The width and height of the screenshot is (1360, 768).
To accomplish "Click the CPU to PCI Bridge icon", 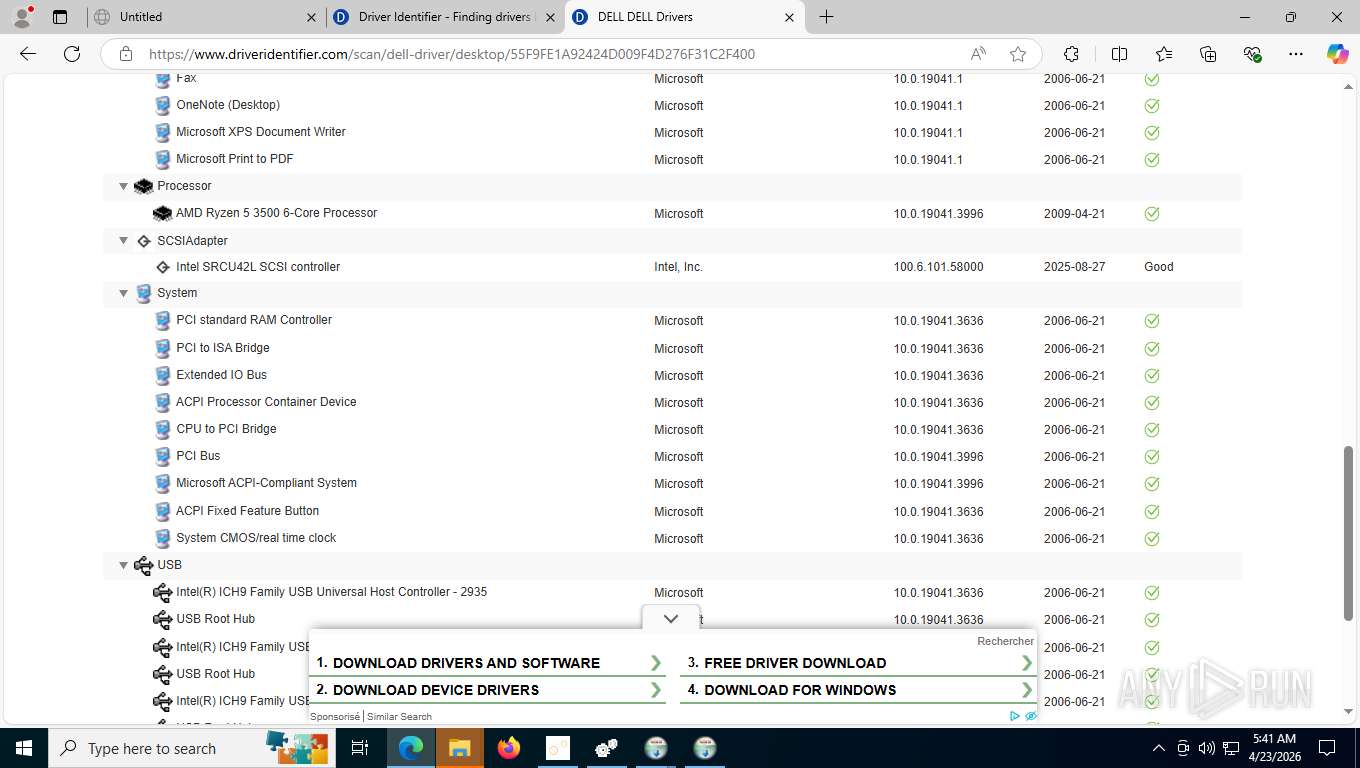I will coord(163,429).
